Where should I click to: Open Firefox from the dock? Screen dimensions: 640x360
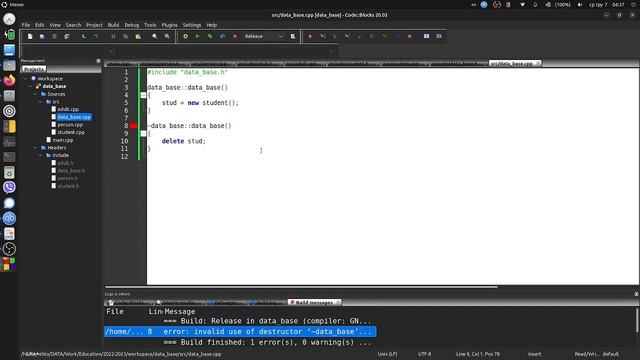click(x=9, y=80)
